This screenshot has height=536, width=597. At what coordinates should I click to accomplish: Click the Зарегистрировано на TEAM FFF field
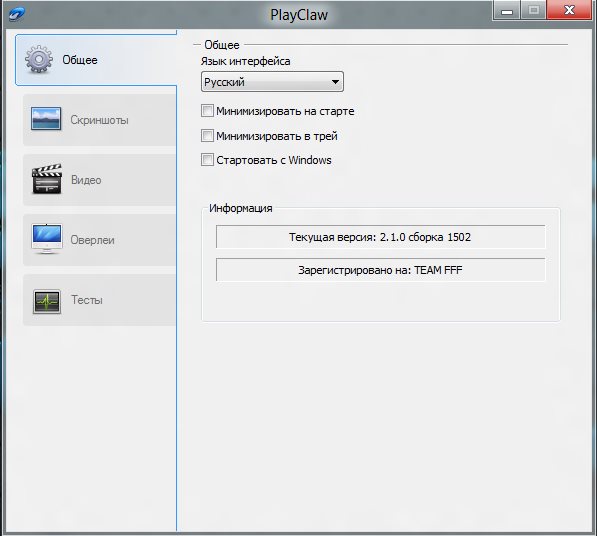coord(380,270)
